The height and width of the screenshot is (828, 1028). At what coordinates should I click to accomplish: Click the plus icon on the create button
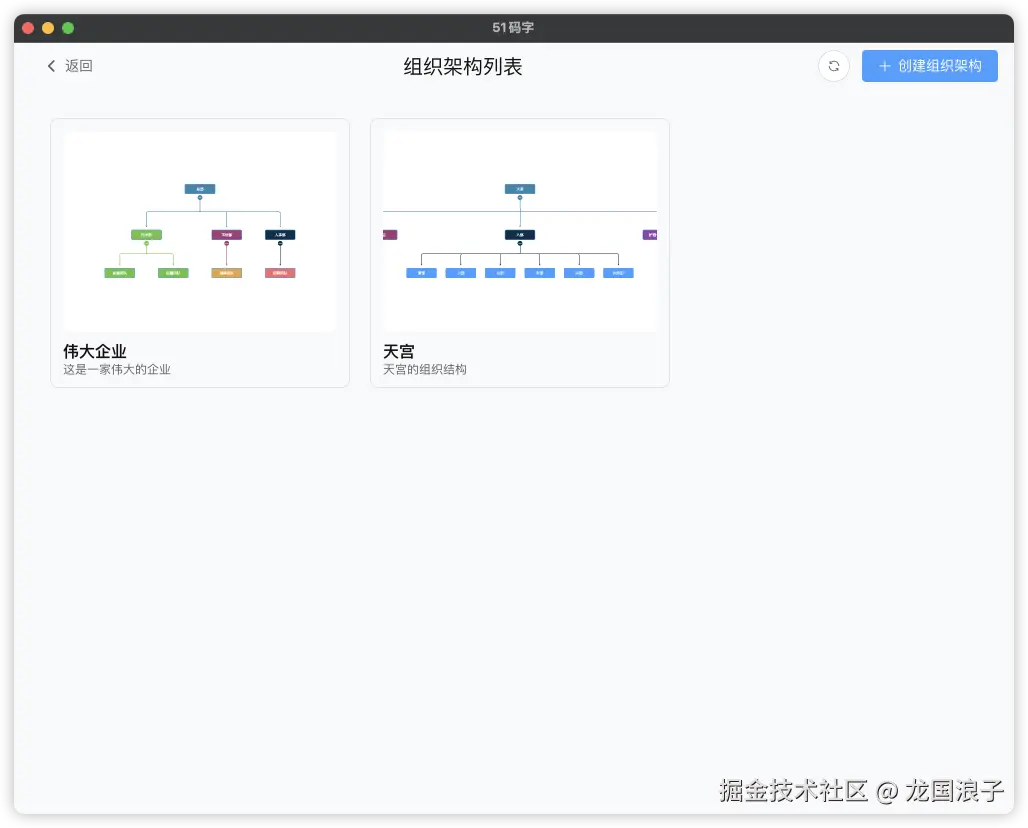[884, 66]
